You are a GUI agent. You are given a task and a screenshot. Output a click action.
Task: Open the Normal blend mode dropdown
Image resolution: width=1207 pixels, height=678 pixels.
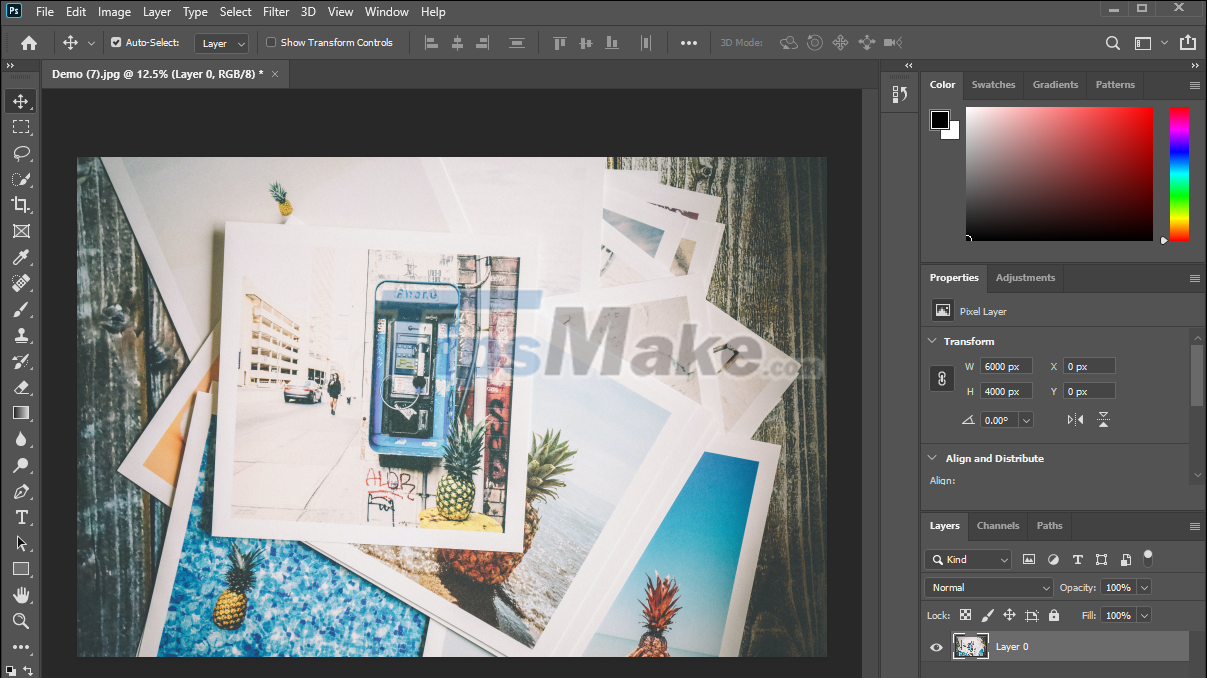(x=989, y=588)
